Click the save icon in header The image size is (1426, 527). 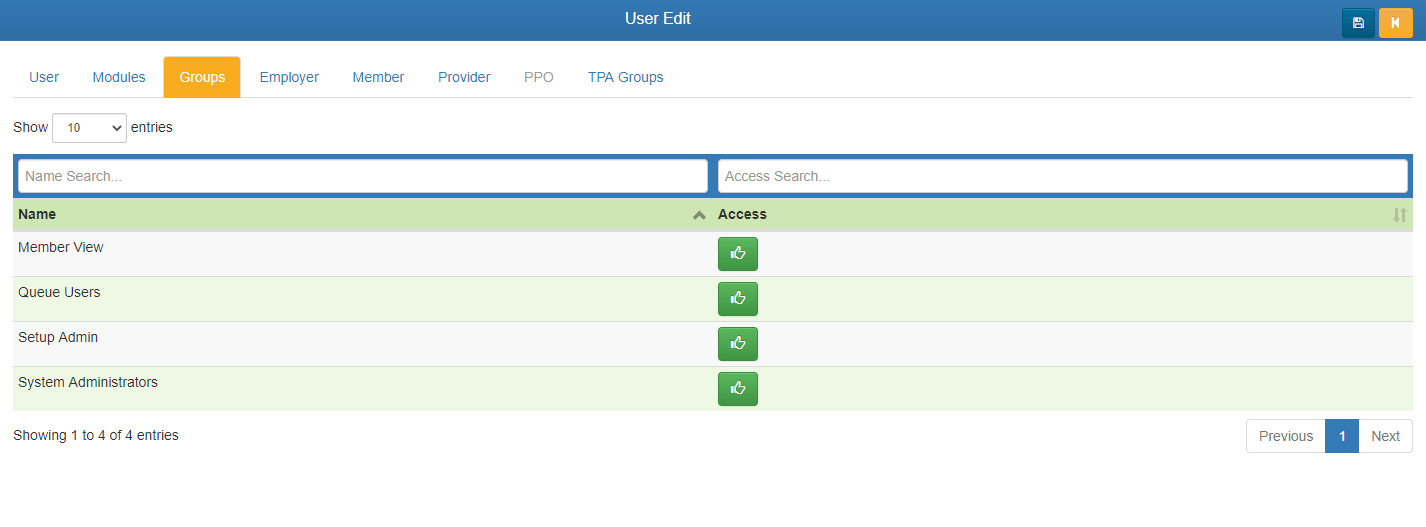pyautogui.click(x=1358, y=22)
